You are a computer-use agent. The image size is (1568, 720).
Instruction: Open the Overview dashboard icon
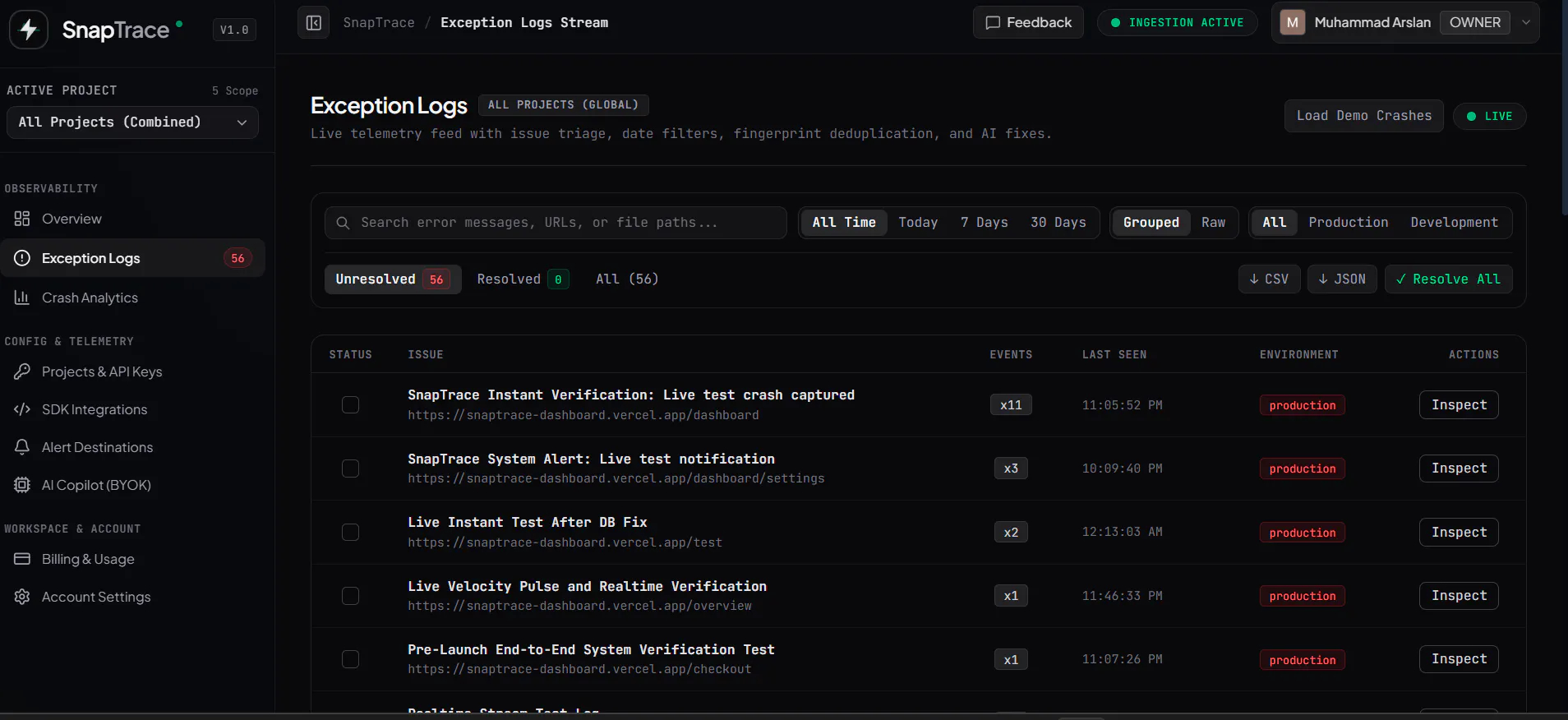pyautogui.click(x=22, y=219)
